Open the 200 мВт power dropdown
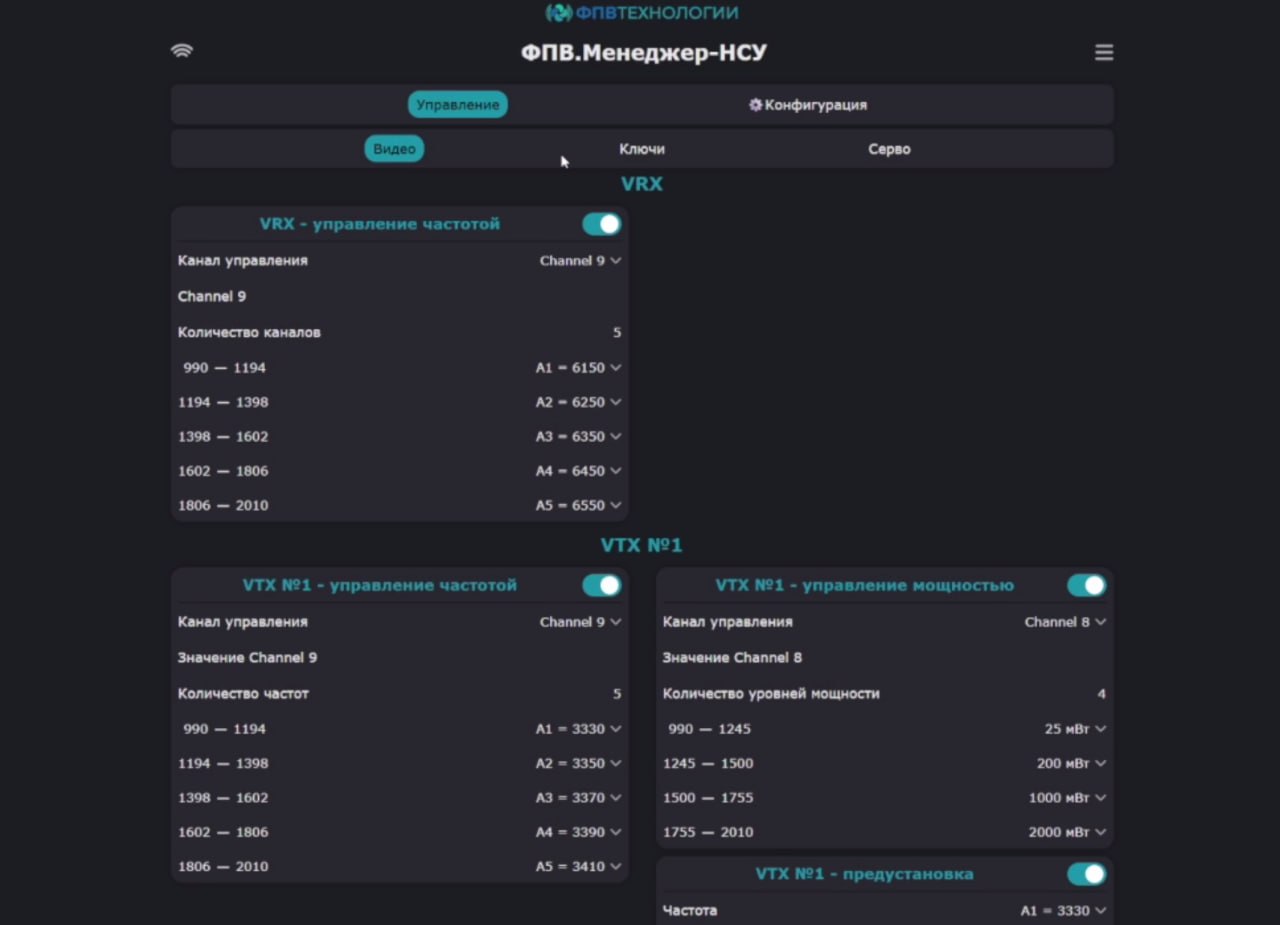Screen dimensions: 1280x925 coord(1071,763)
